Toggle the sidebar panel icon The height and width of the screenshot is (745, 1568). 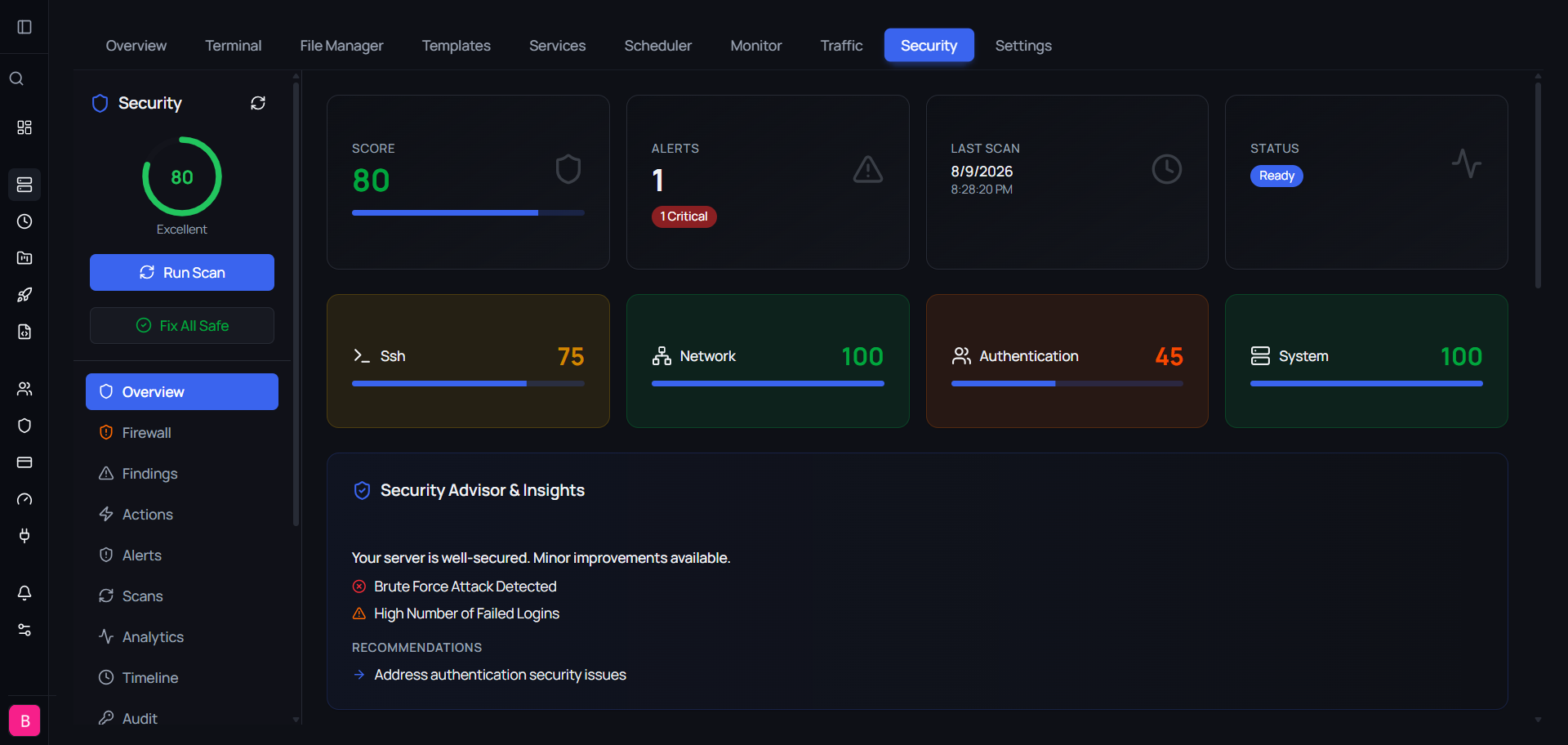24,27
